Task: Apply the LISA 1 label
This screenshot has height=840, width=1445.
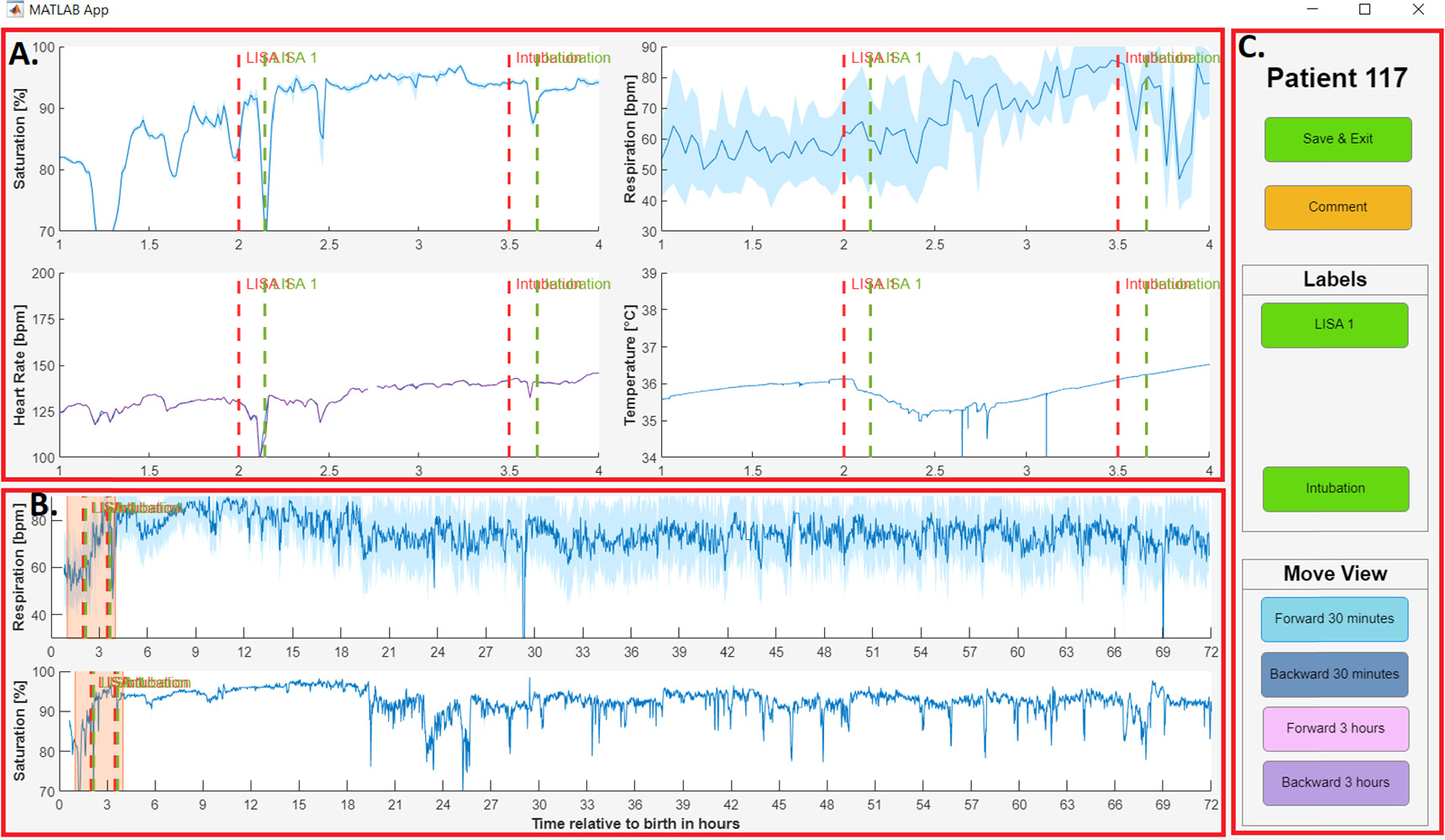Action: click(x=1334, y=325)
